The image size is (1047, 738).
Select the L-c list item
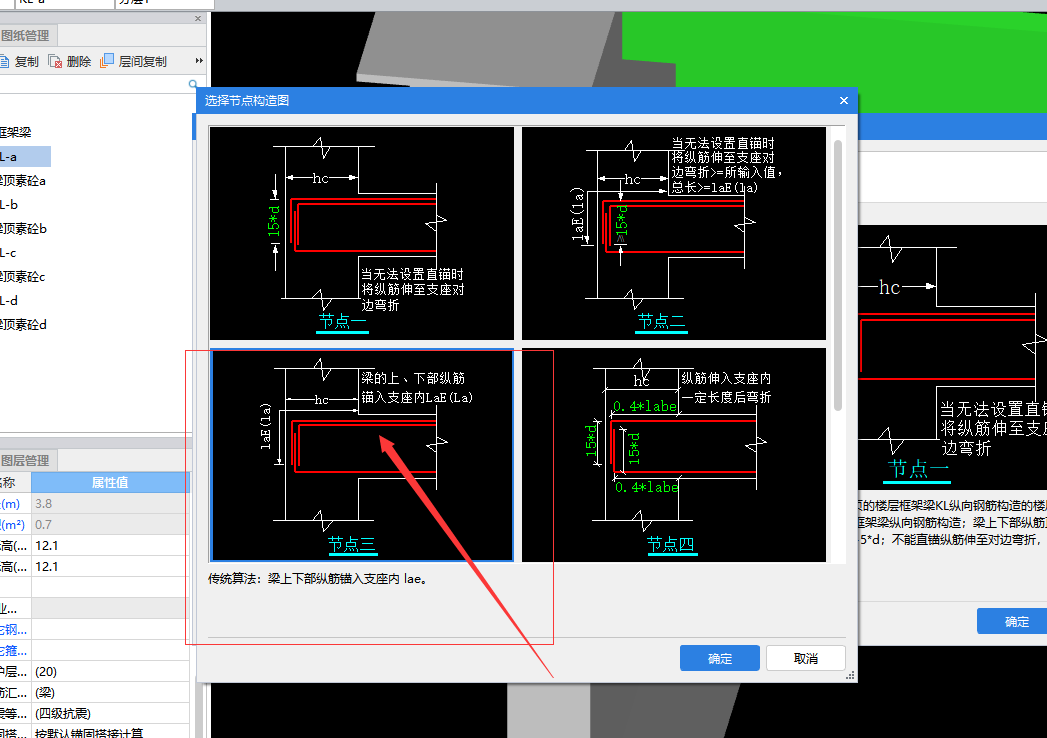pyautogui.click(x=8, y=253)
